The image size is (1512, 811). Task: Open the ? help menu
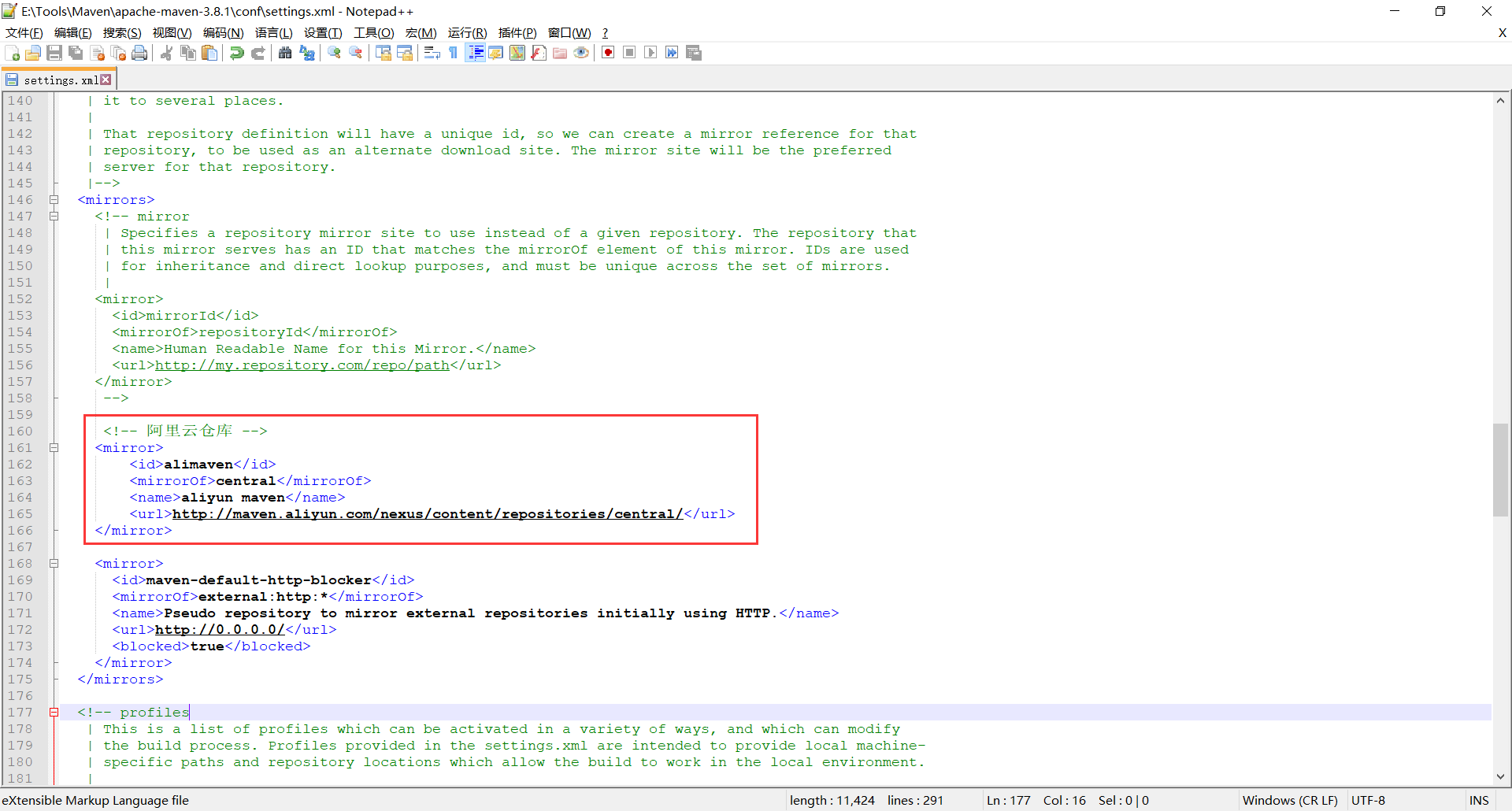(x=605, y=32)
